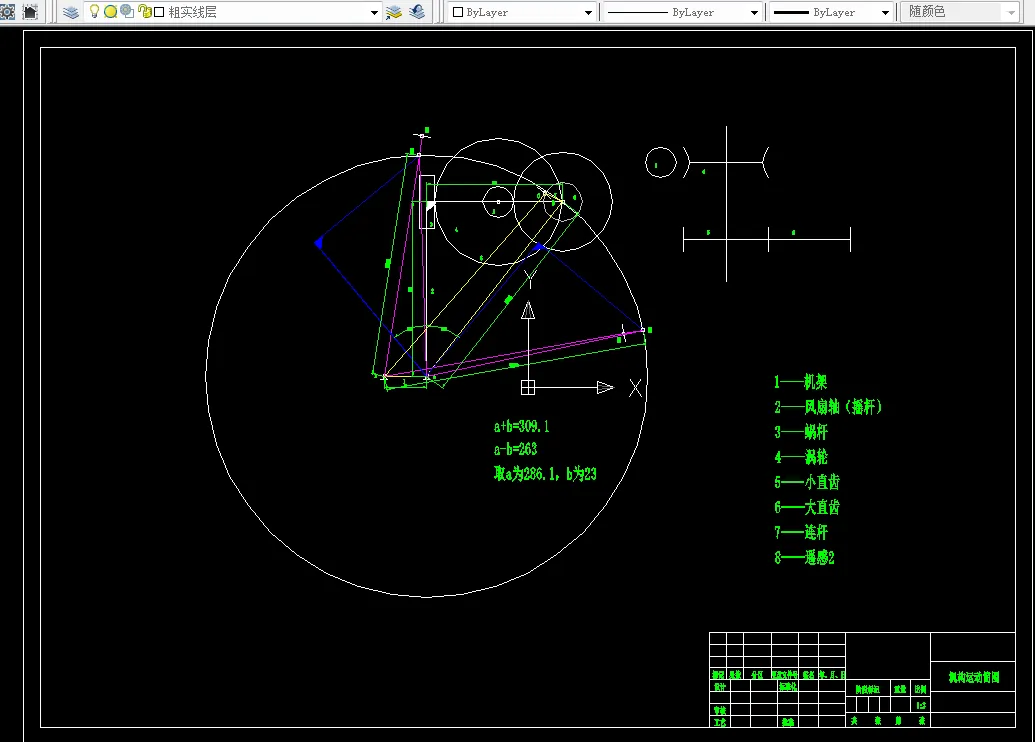Open the ByLayer linetype dropdown

tap(754, 13)
